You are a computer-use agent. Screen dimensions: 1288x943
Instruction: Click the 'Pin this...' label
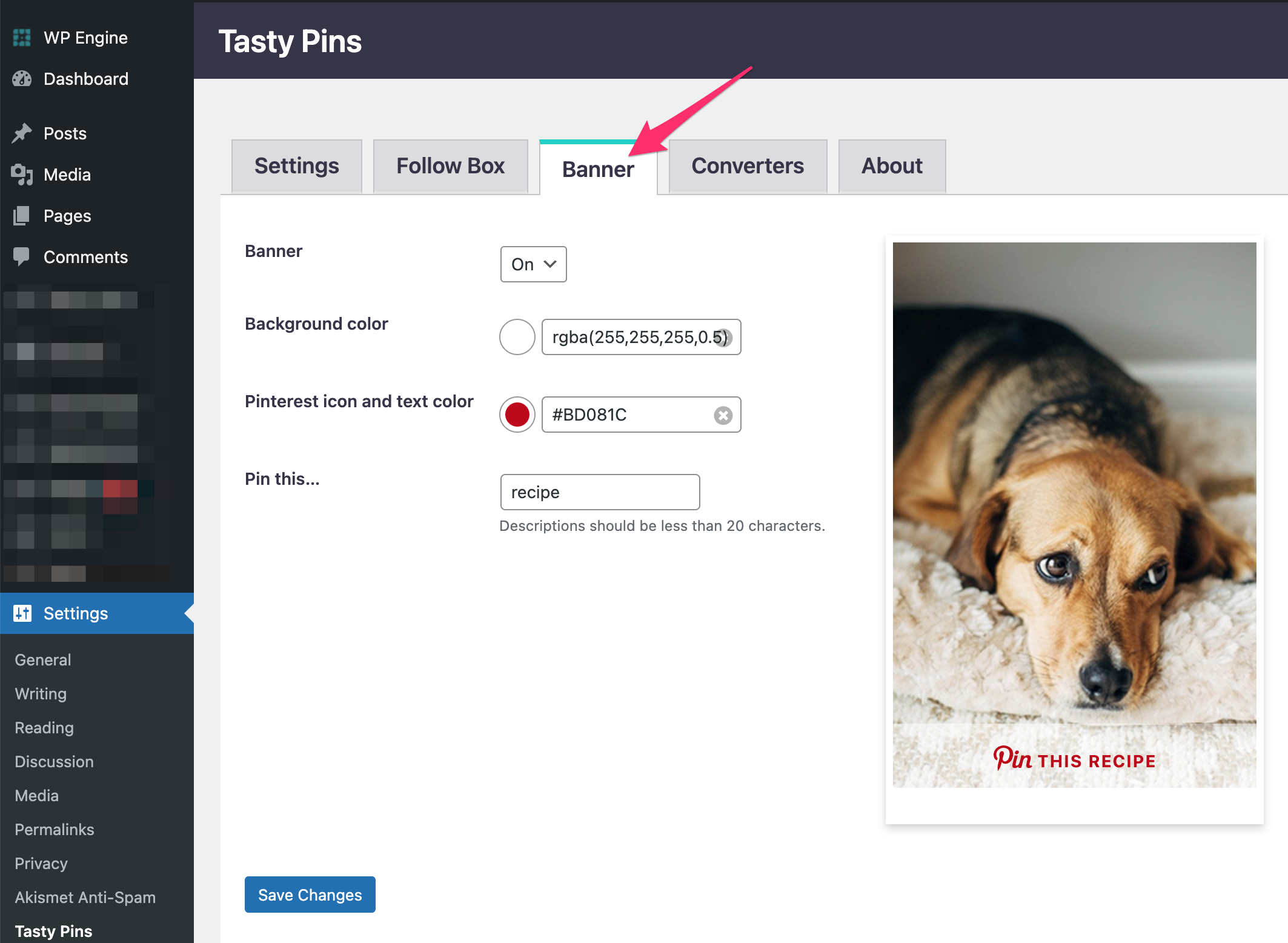[282, 479]
